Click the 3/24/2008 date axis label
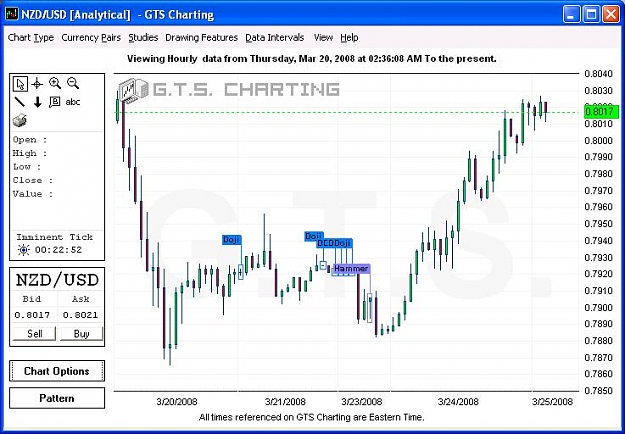 pos(458,401)
